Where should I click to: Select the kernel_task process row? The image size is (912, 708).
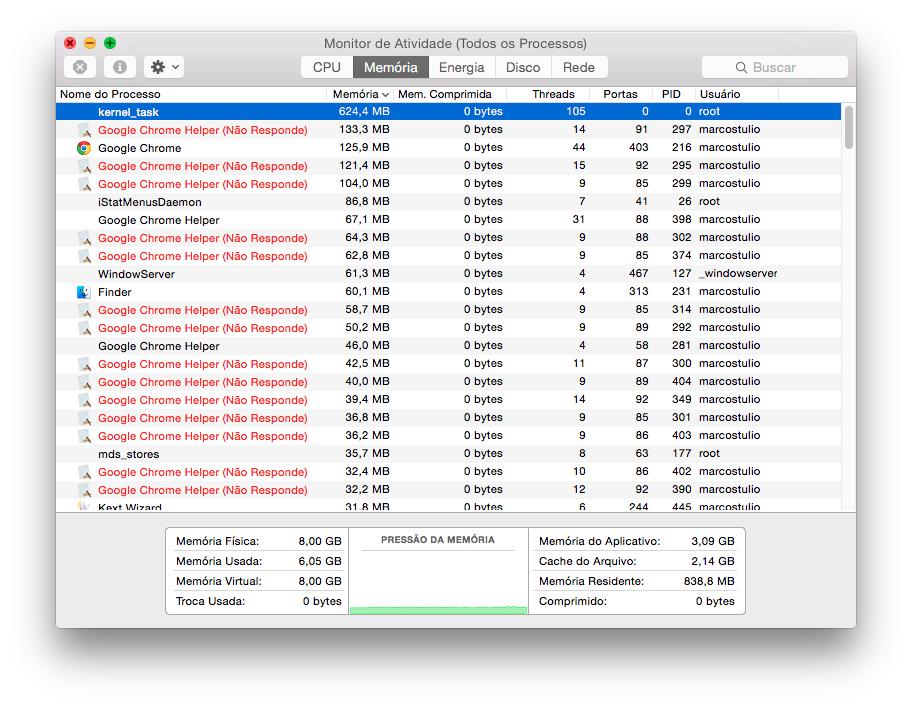pos(448,112)
